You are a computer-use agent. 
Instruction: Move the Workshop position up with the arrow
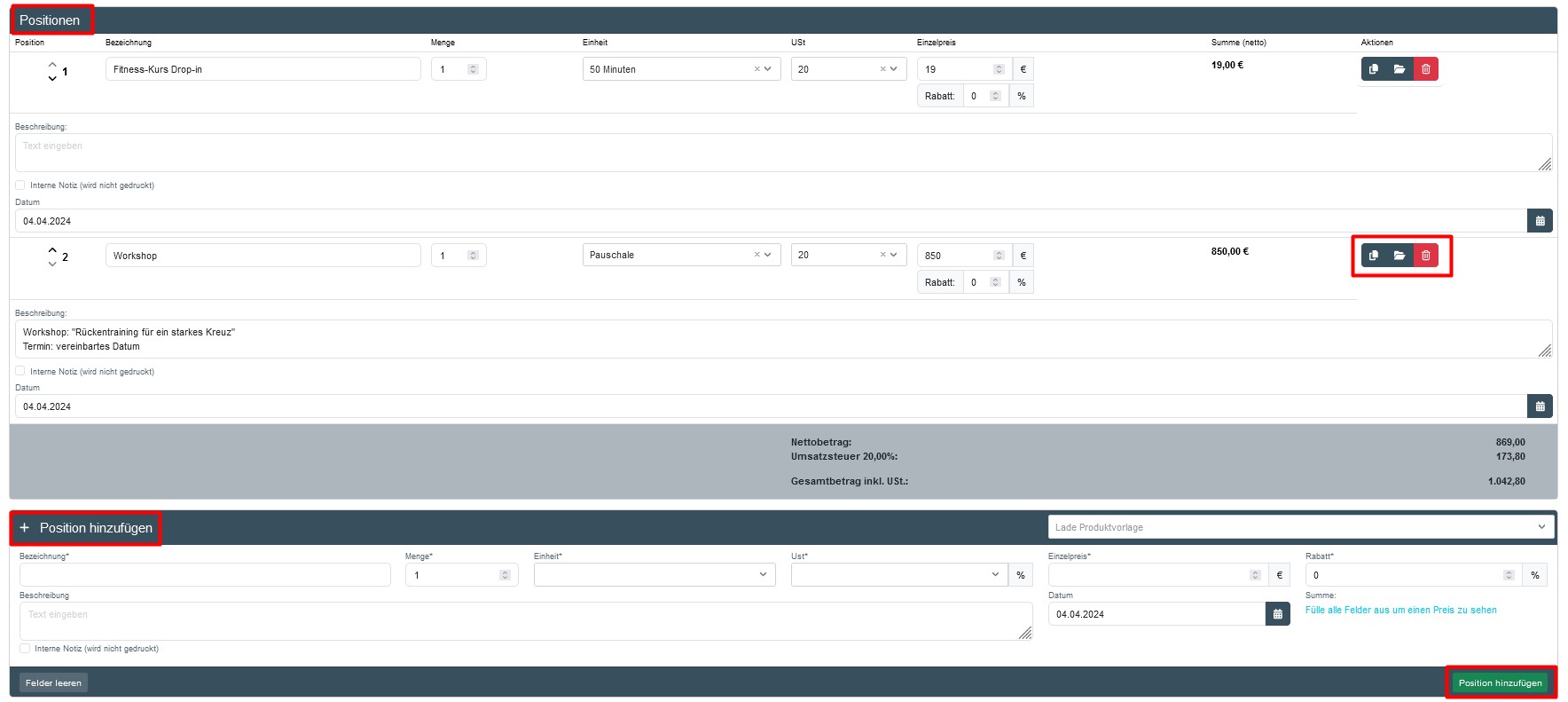pyautogui.click(x=52, y=249)
